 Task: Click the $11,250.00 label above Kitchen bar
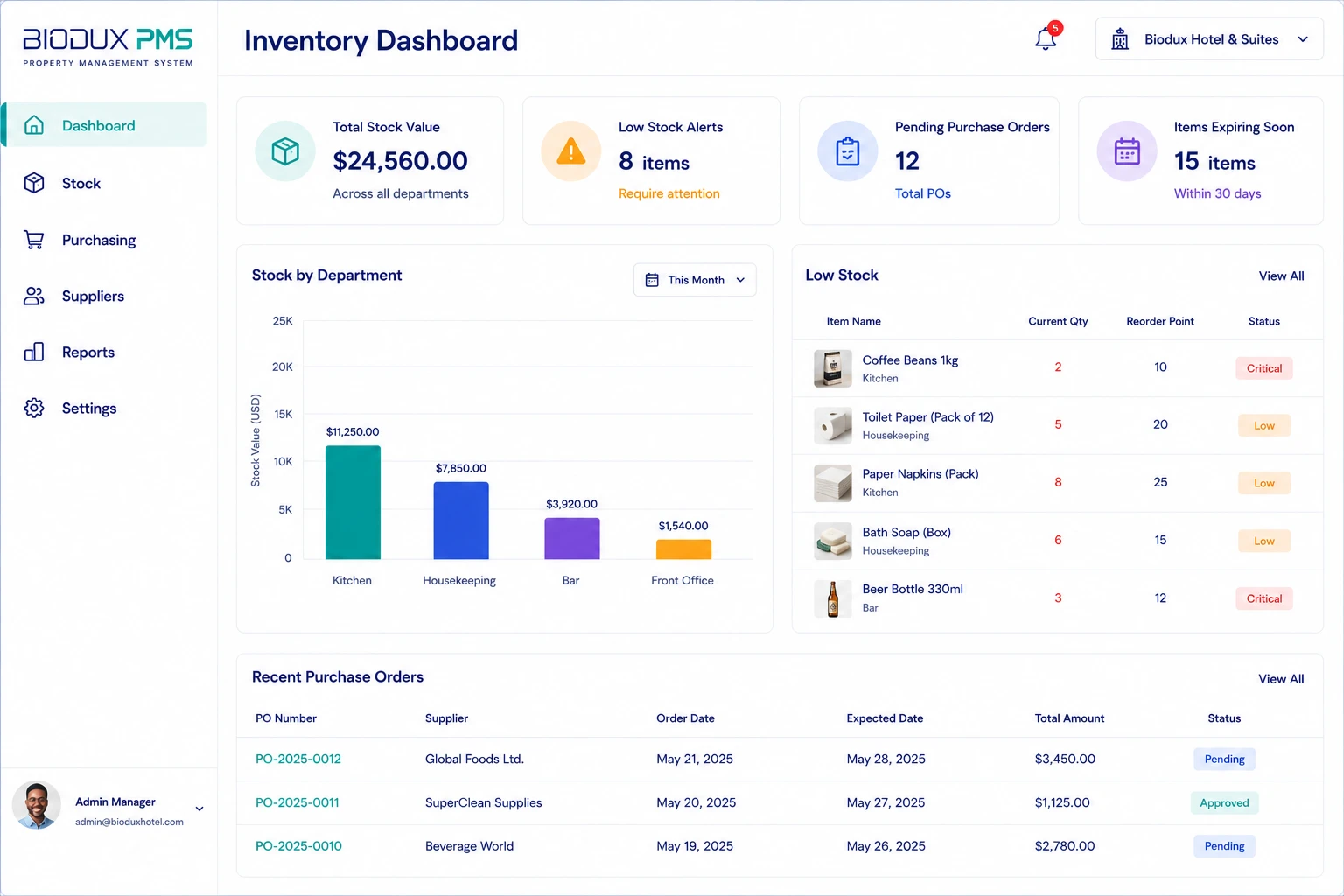353,432
